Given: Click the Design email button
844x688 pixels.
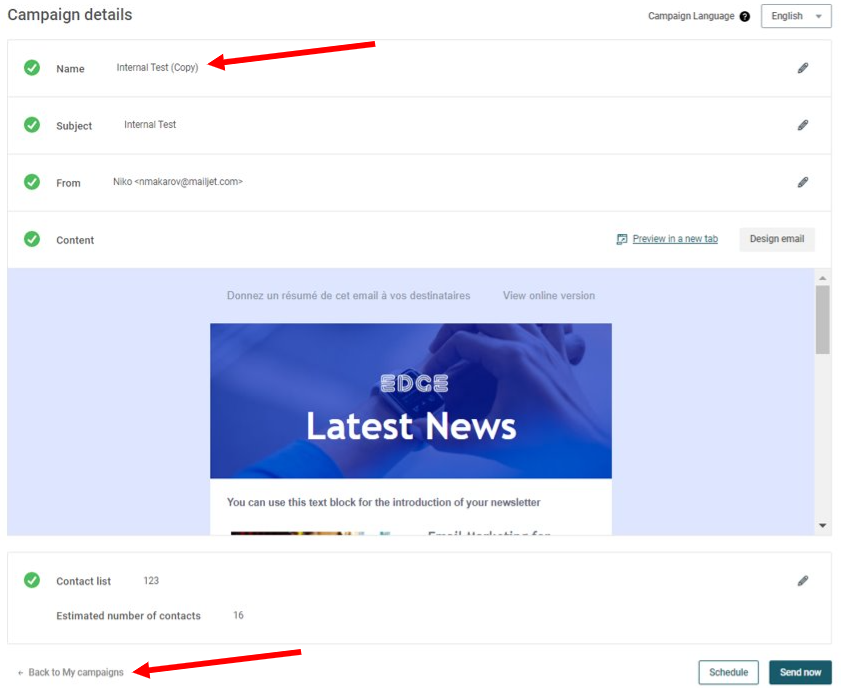Looking at the screenshot, I should [777, 239].
